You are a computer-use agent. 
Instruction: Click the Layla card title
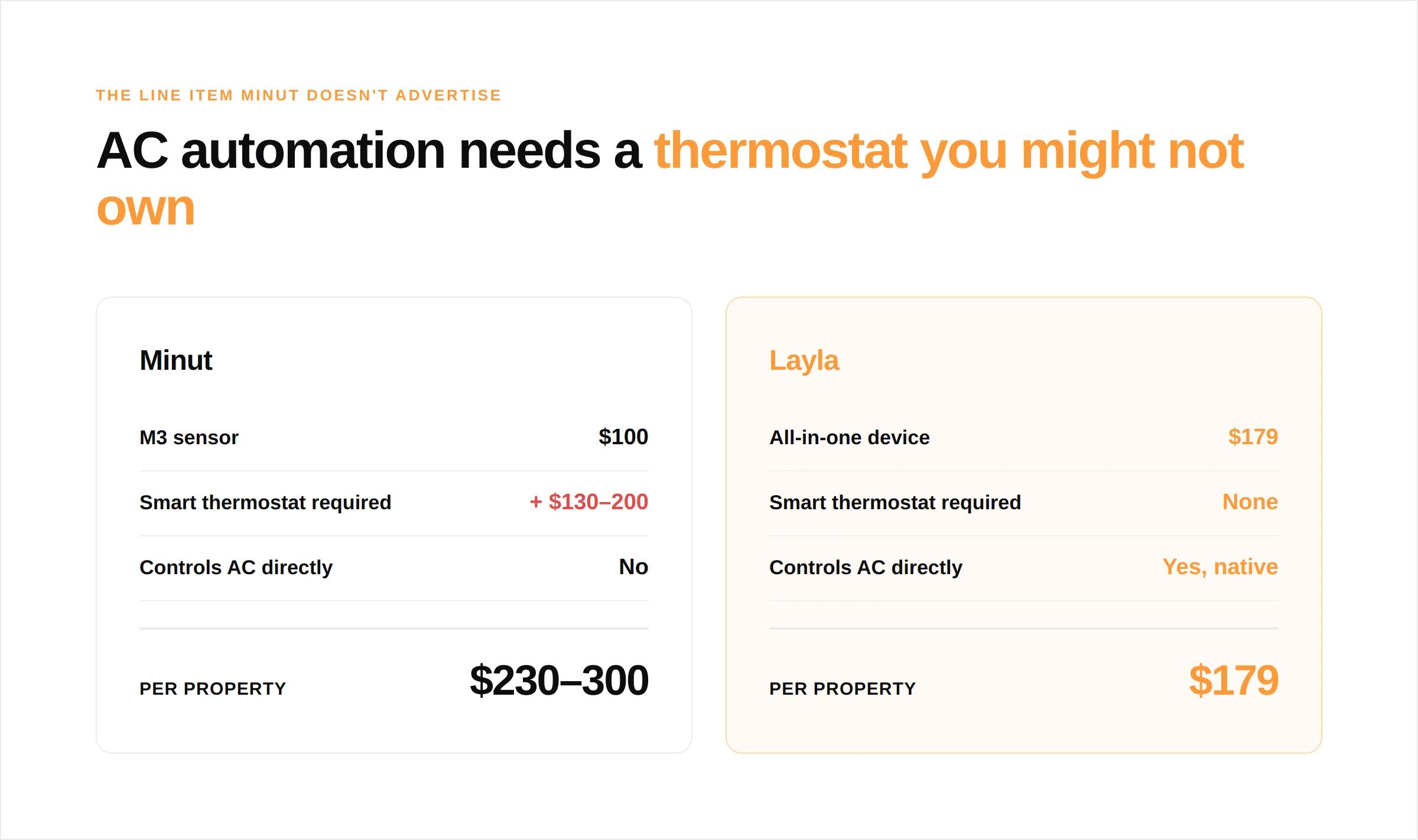click(804, 360)
